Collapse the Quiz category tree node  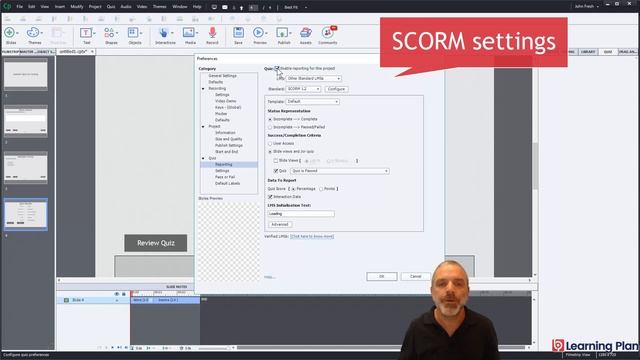tap(203, 158)
